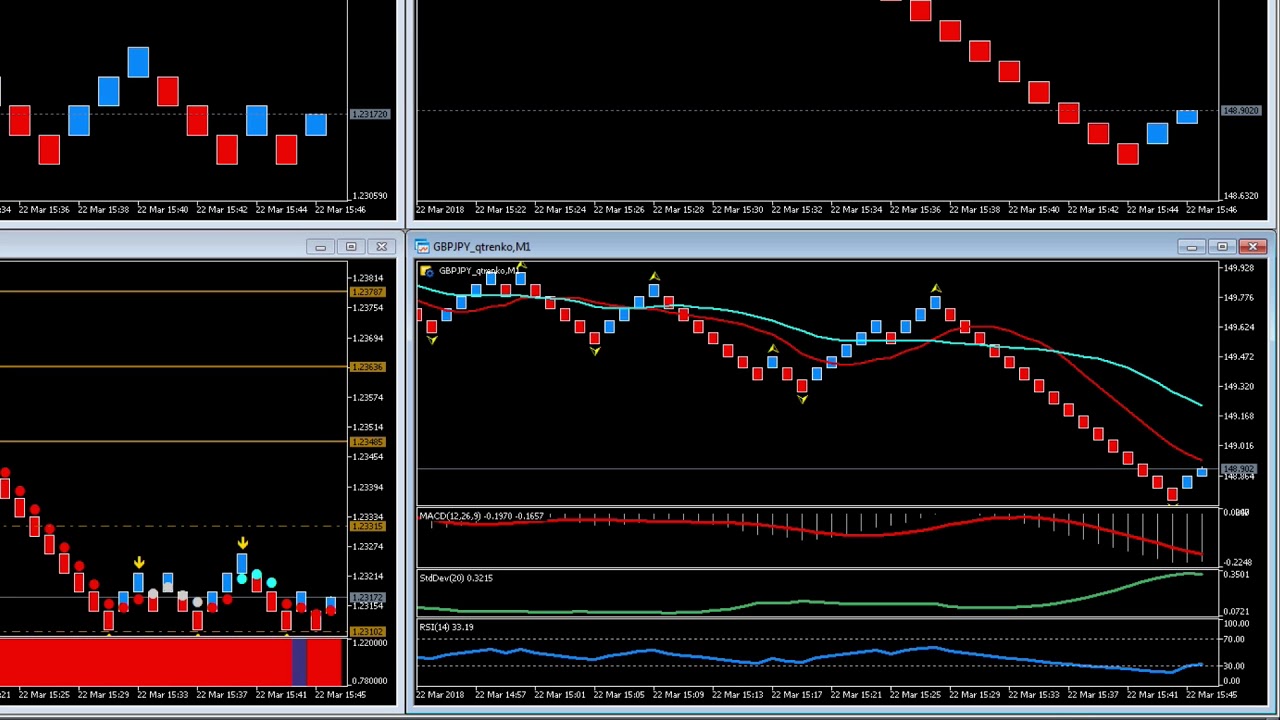Close the GBPJPY_qtrenko,M1 chart window
This screenshot has width=1280, height=720.
point(1253,247)
